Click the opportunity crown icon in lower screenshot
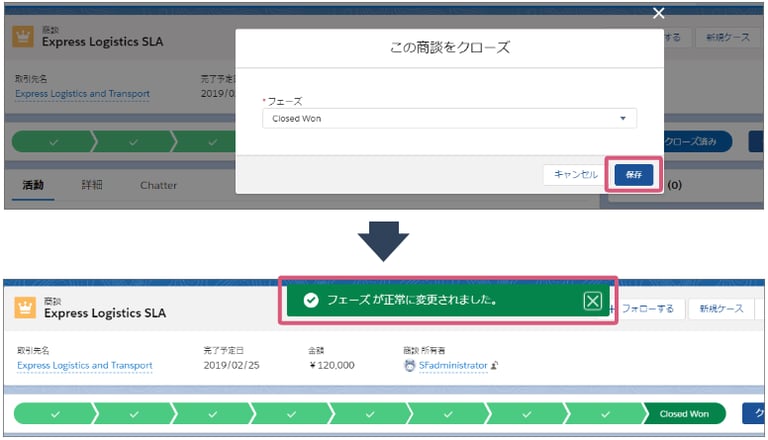The width and height of the screenshot is (768, 440). (25, 308)
